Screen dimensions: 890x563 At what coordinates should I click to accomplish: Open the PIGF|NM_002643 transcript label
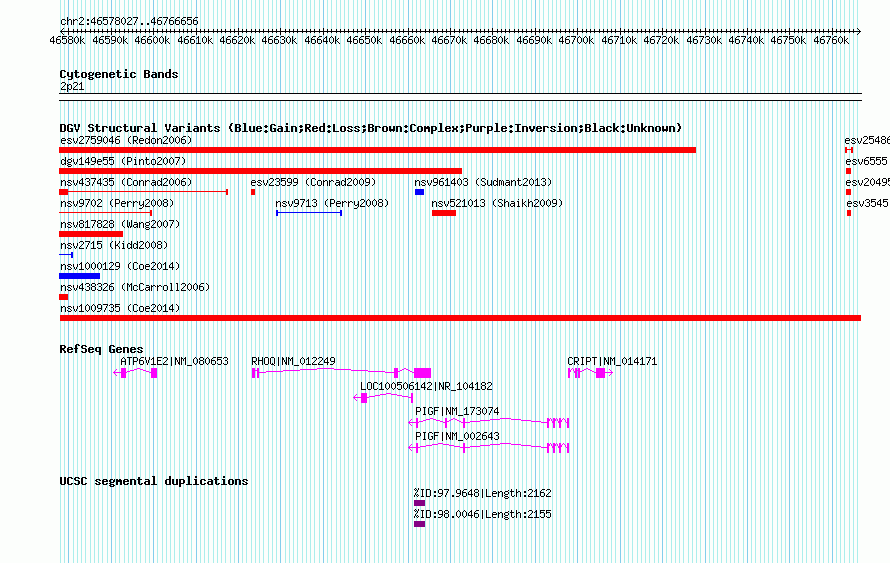point(457,436)
